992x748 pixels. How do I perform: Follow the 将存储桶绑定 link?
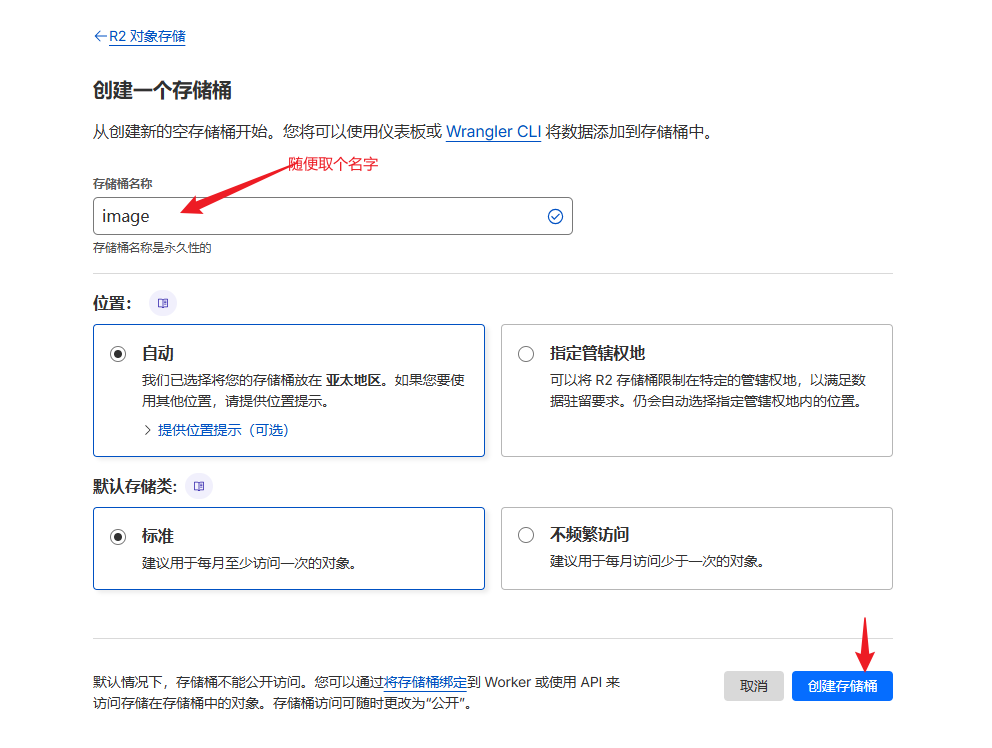425,682
